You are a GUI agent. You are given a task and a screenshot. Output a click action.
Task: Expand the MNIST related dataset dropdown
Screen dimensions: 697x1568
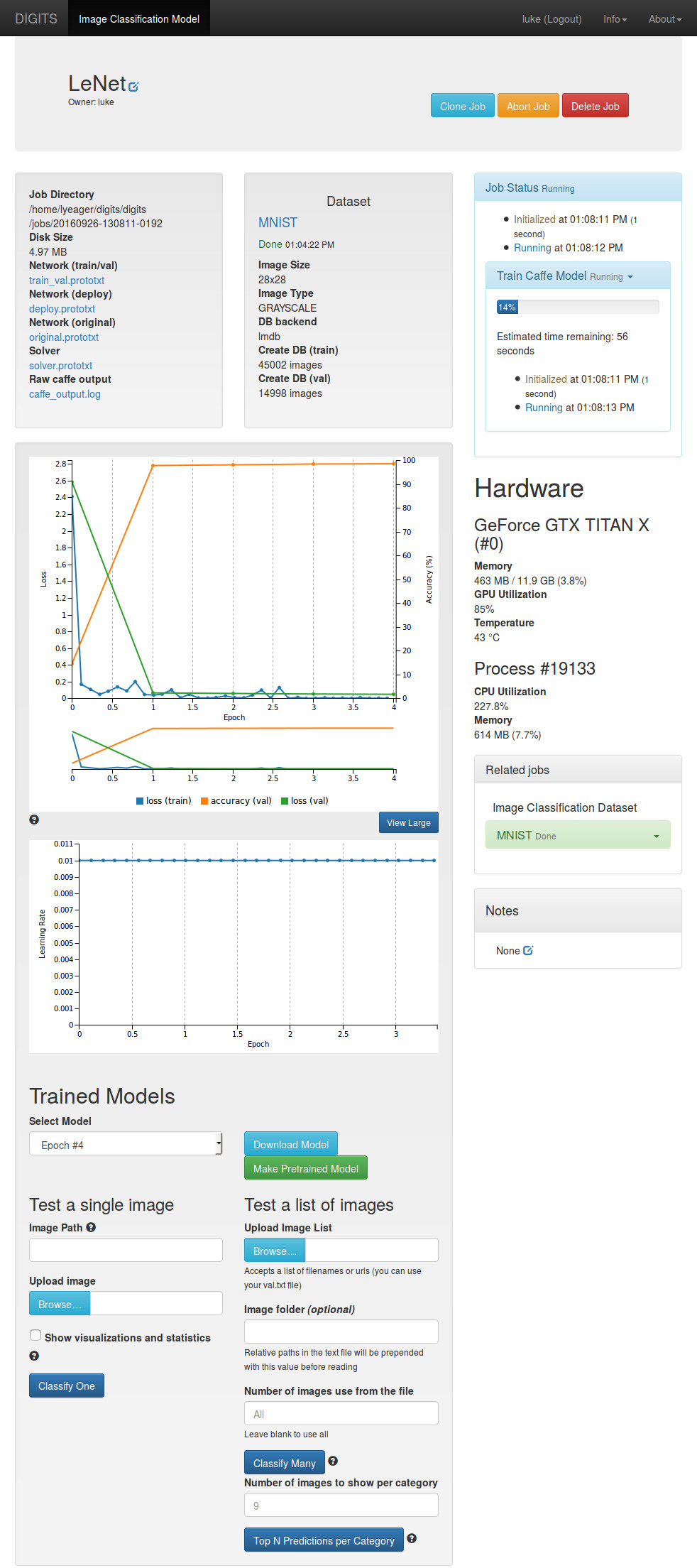657,836
